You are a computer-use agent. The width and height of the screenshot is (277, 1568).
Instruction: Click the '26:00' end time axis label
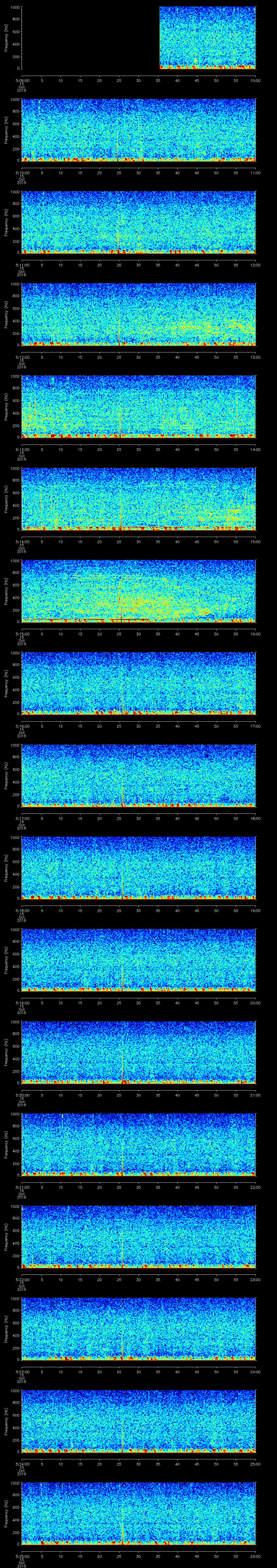click(x=255, y=1556)
